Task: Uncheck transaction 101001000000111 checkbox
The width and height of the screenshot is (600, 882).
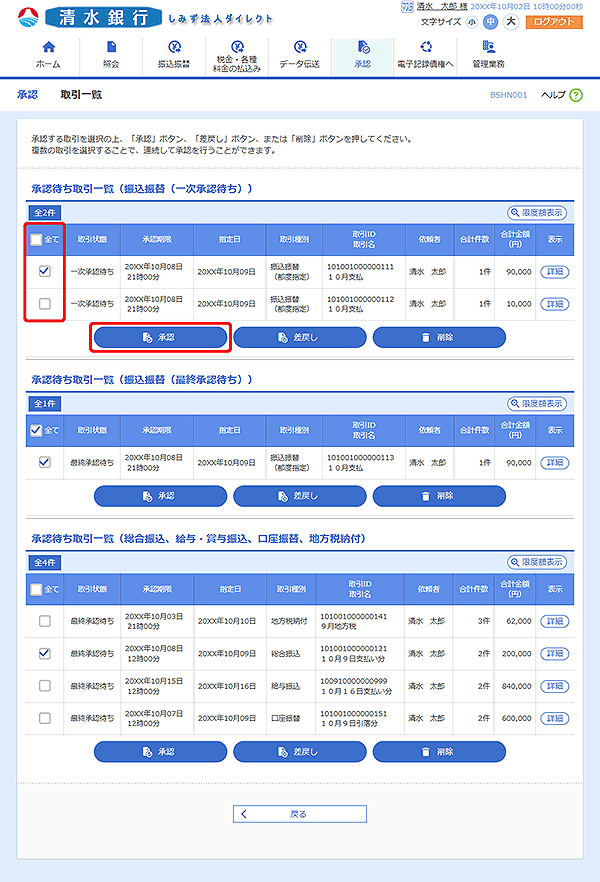Action: click(44, 271)
